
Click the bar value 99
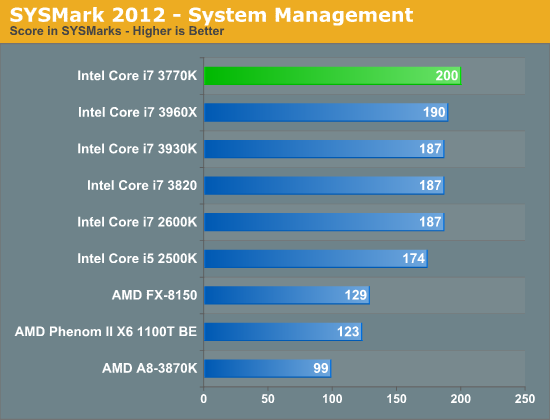click(x=321, y=368)
